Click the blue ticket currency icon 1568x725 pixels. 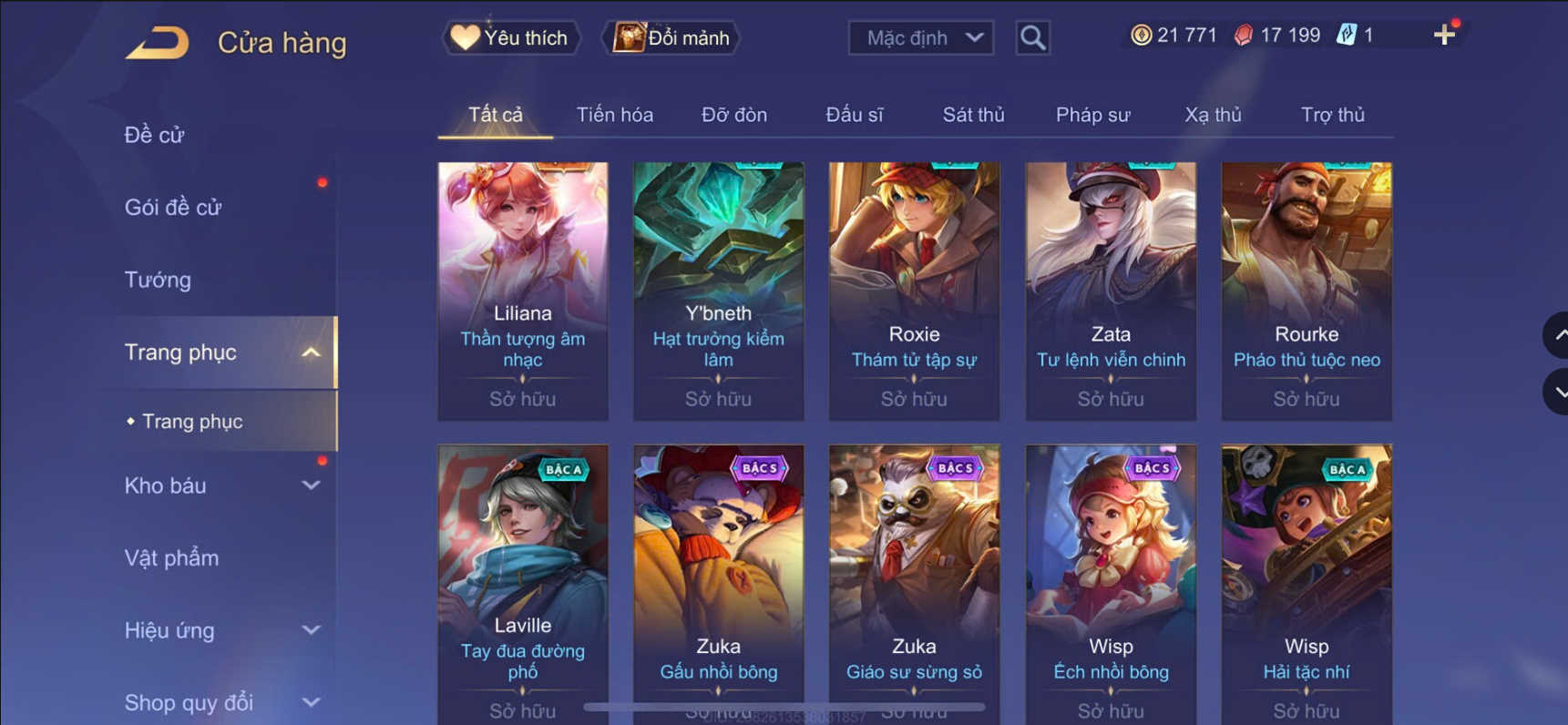(x=1347, y=35)
